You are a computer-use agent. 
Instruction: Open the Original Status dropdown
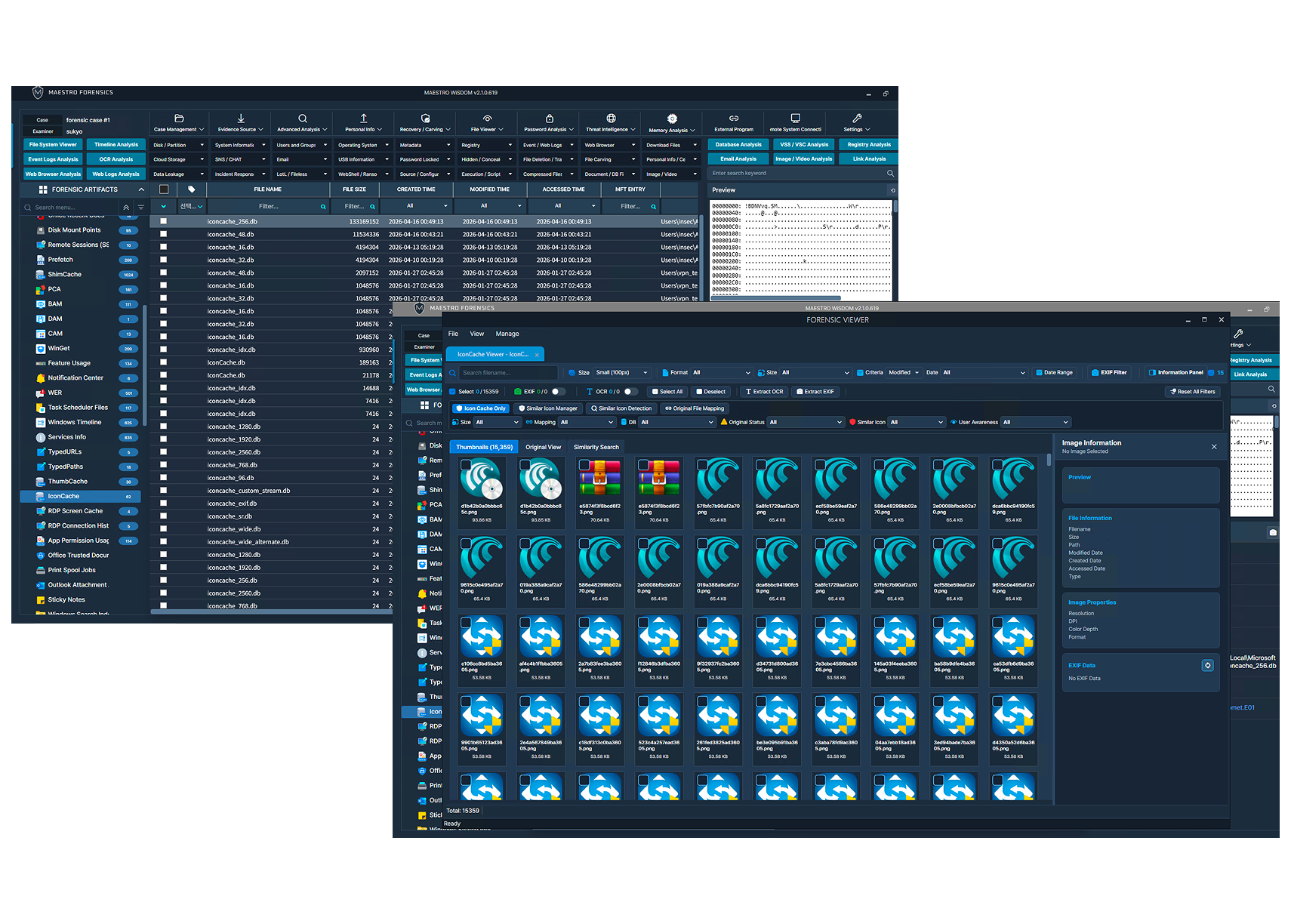pyautogui.click(x=805, y=423)
